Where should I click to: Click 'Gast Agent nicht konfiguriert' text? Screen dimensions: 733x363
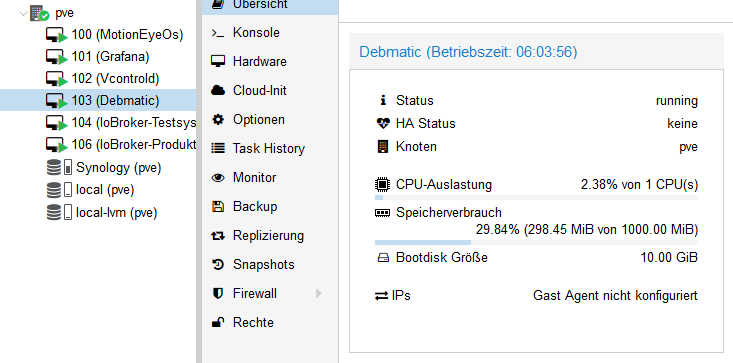coord(615,296)
